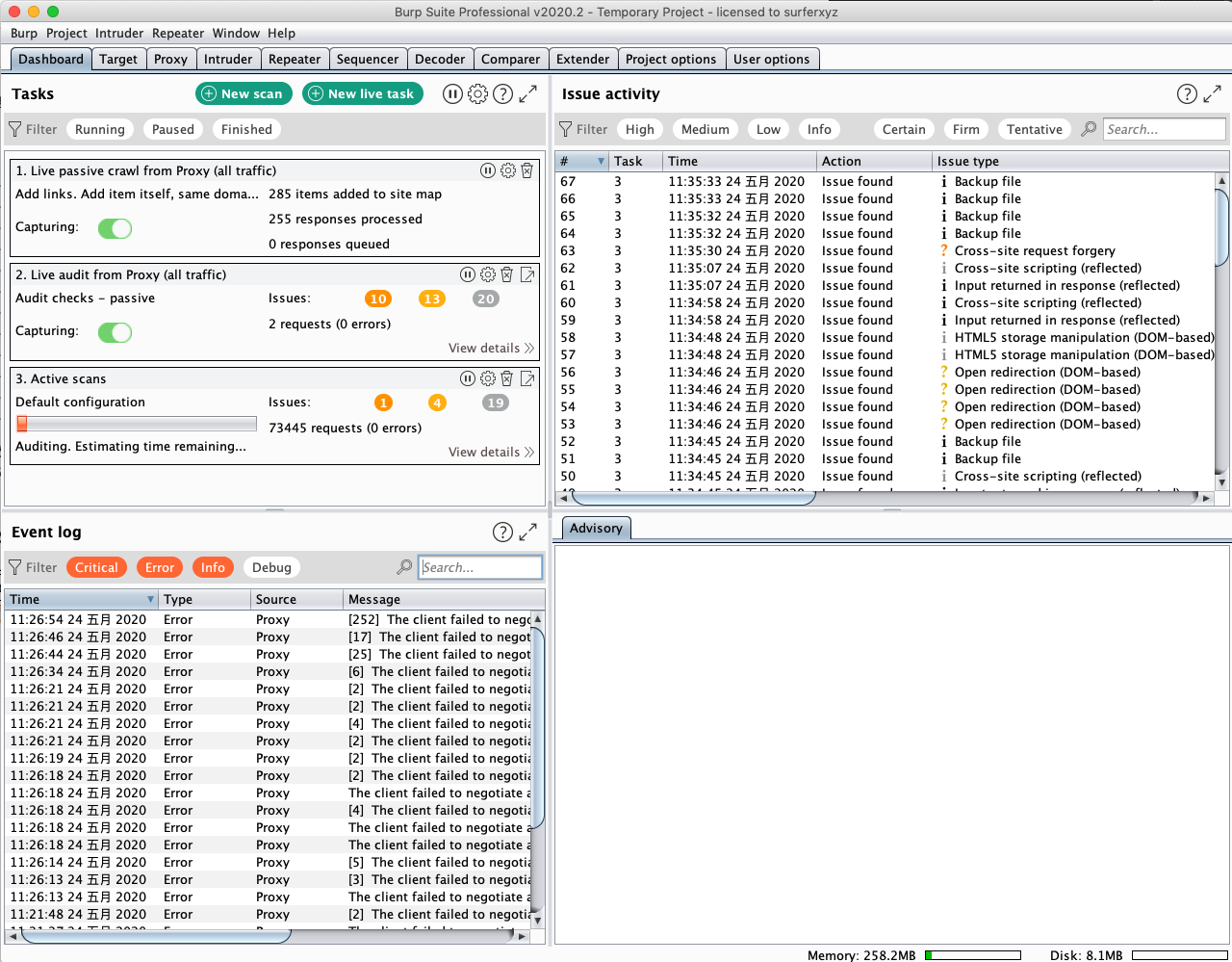
Task: Open help for the Tasks panel
Action: 502,93
